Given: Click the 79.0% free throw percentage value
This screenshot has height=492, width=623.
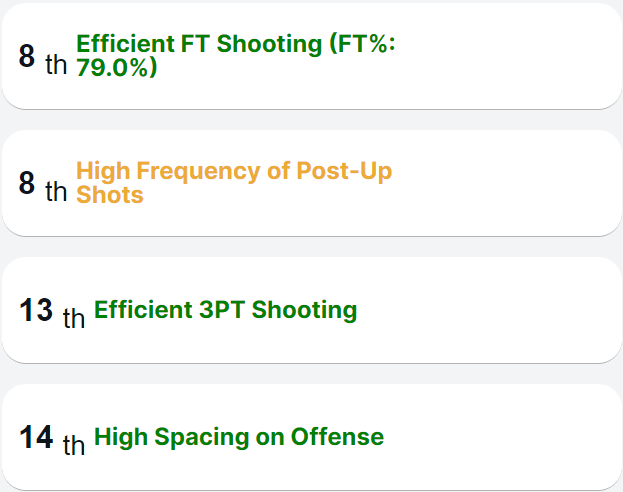Looking at the screenshot, I should [116, 69].
